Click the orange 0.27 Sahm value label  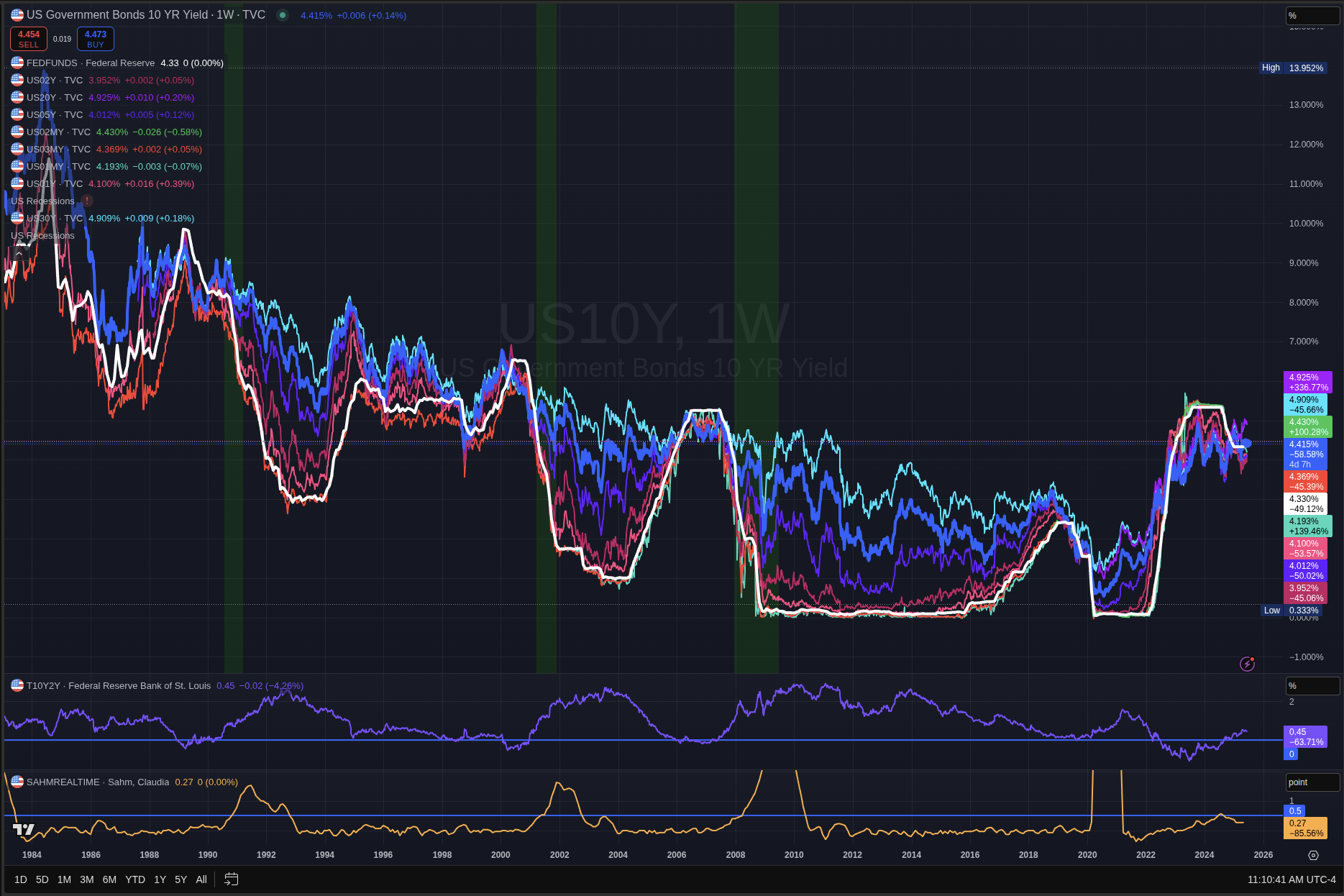[1306, 828]
